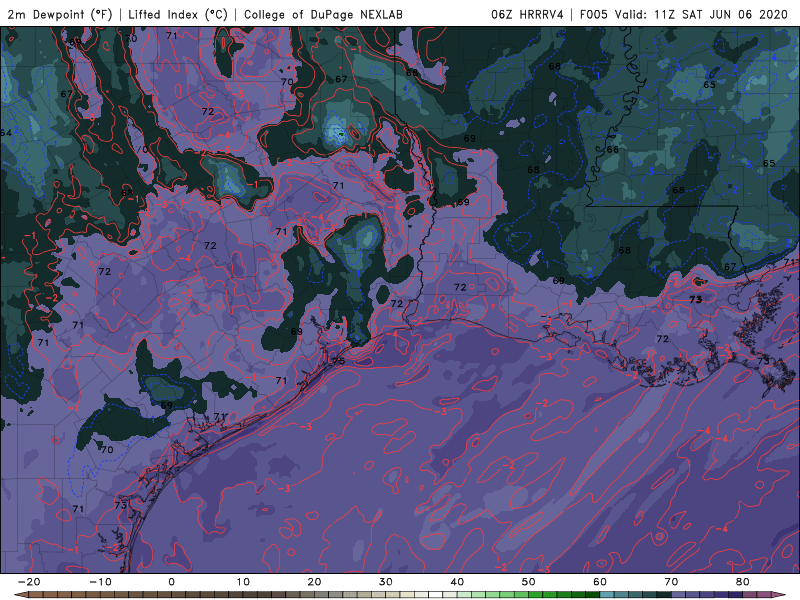The width and height of the screenshot is (800, 600).
Task: Click the "64" dewpoint value at left edge
Action: (6, 133)
